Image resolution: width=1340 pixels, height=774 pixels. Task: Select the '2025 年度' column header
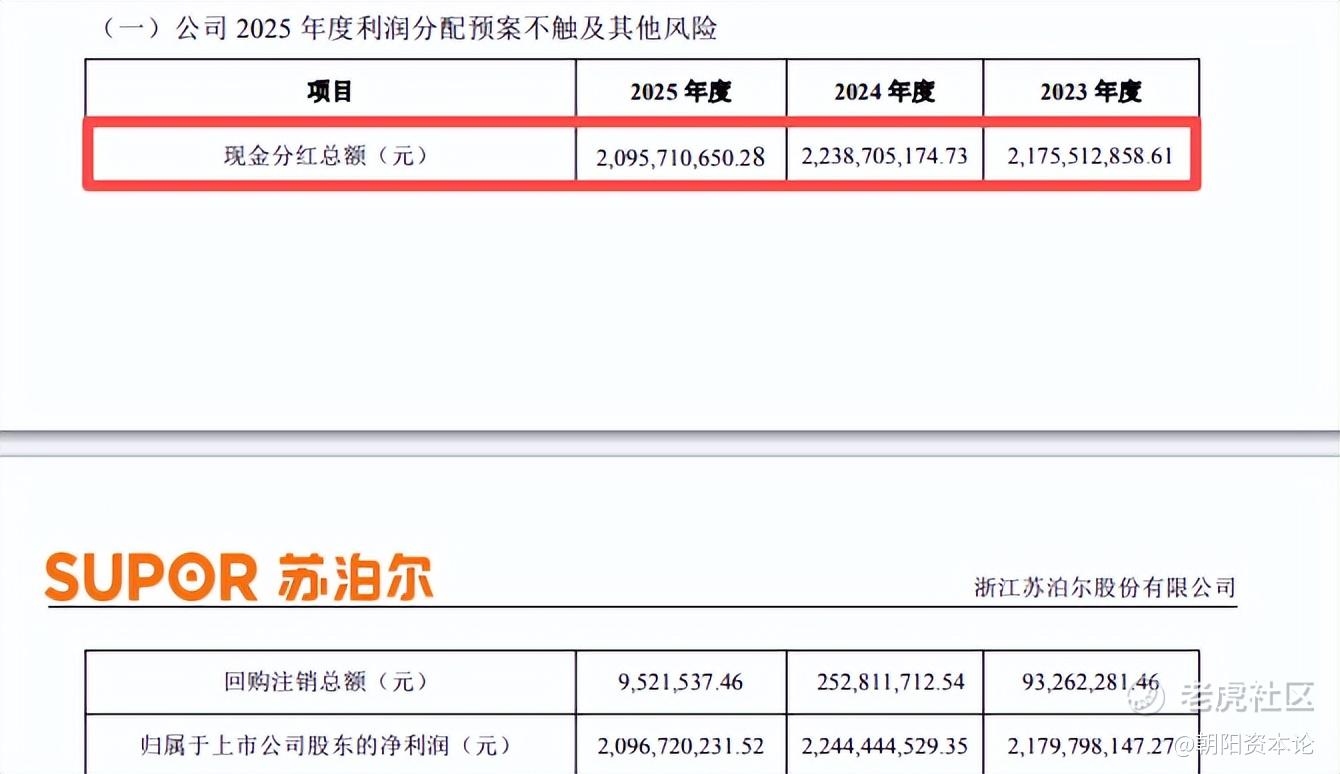(x=681, y=92)
